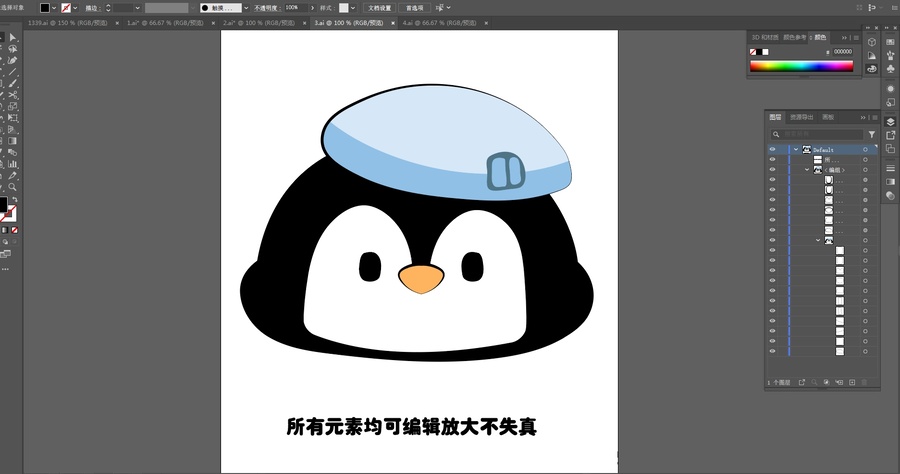Switch to the 1.ai* document tab

(165, 23)
